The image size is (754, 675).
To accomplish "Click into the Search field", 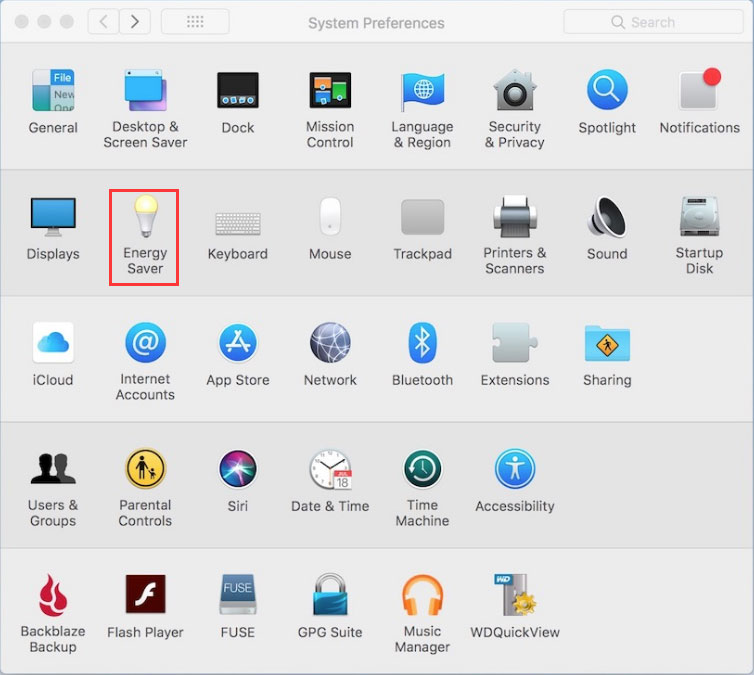I will (653, 22).
